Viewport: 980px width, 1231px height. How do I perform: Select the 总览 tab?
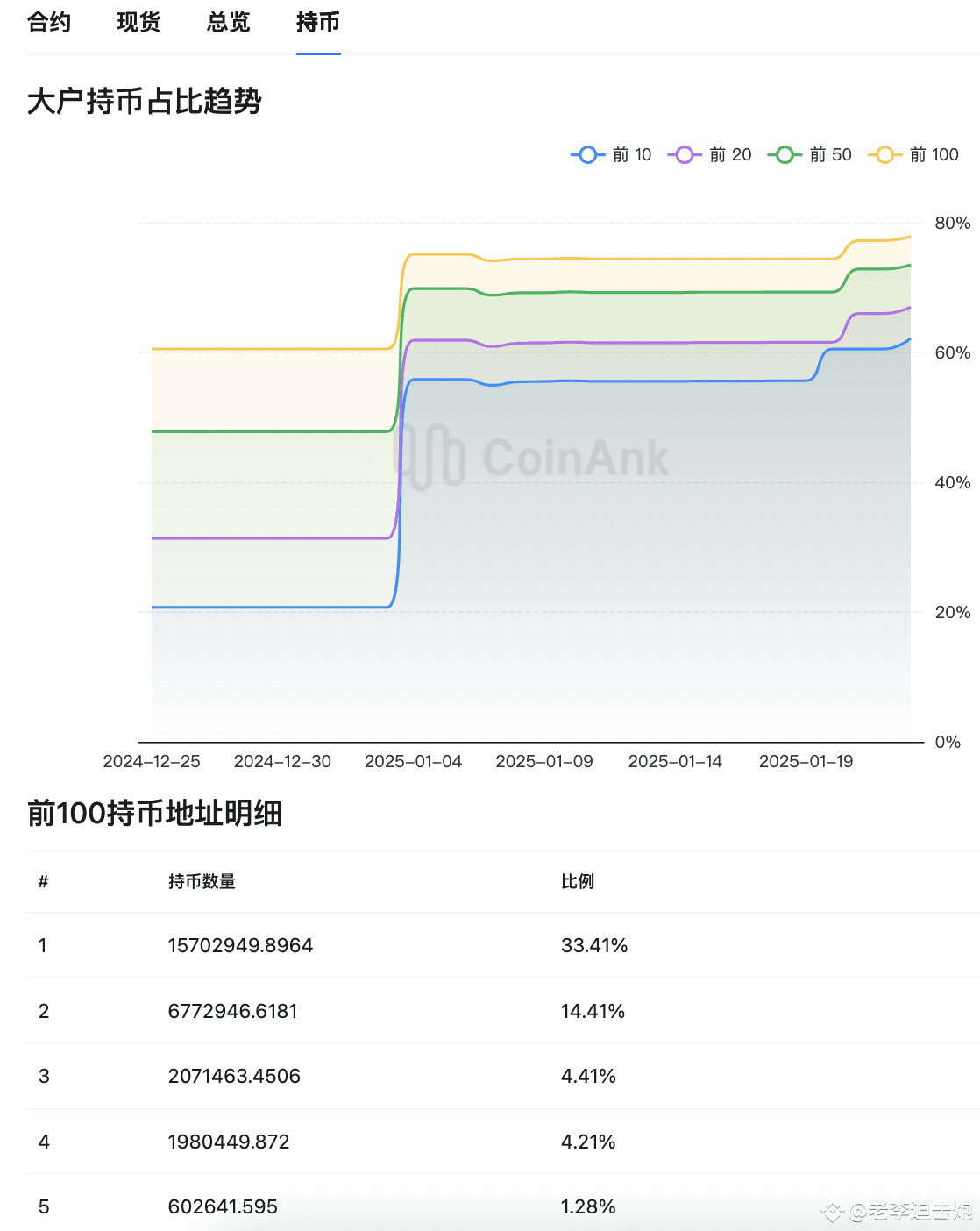tap(229, 22)
